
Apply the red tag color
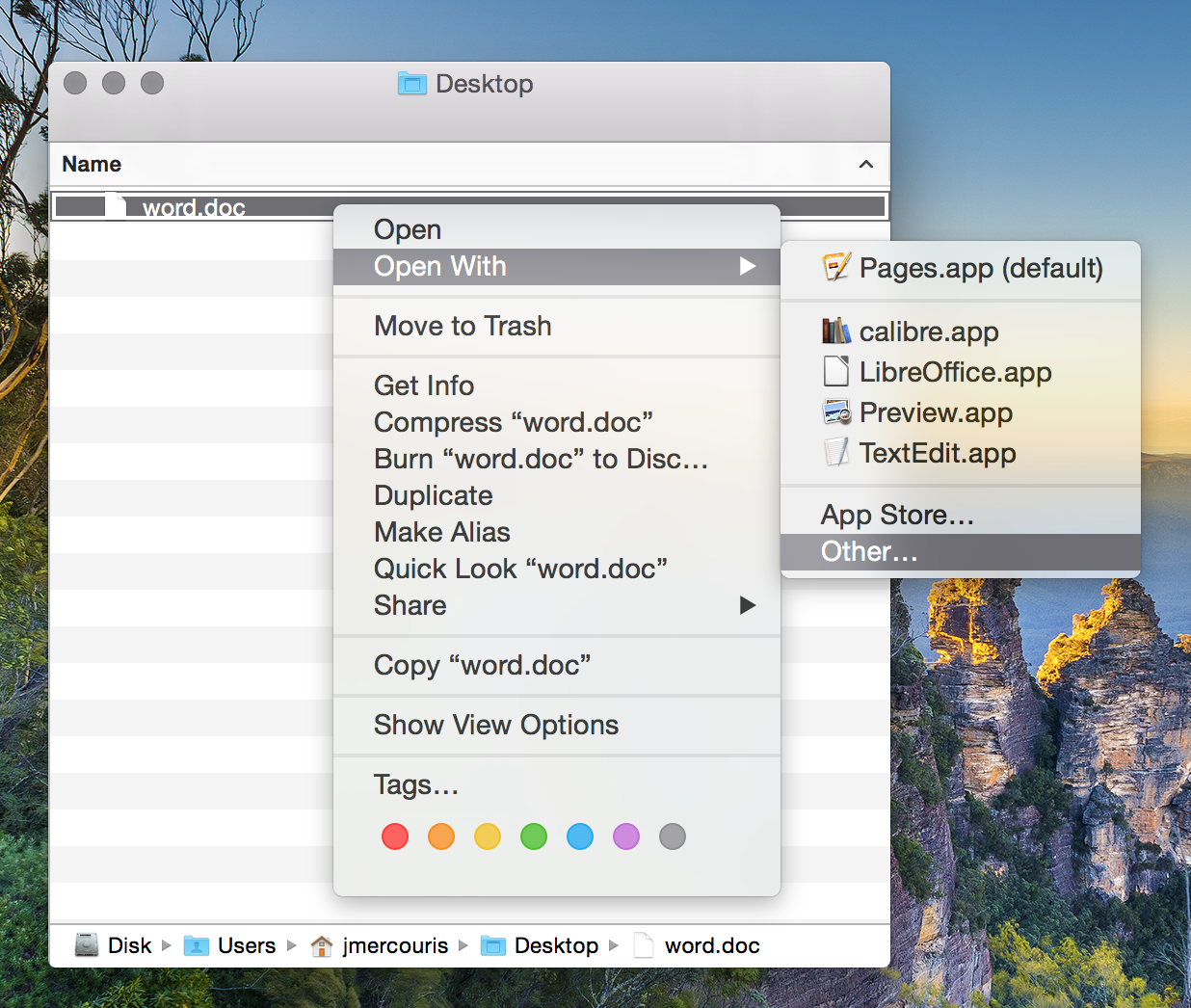pyautogui.click(x=395, y=836)
